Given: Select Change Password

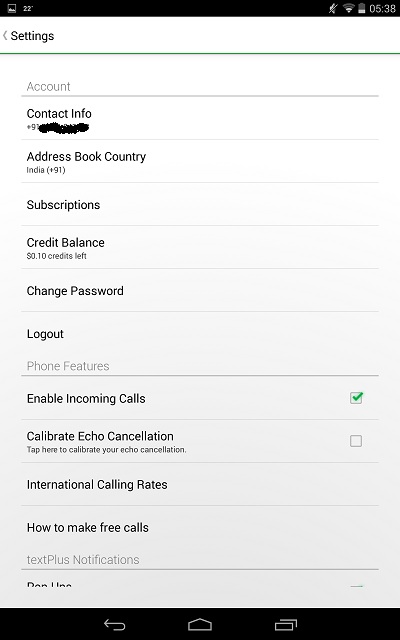Looking at the screenshot, I should click(x=200, y=291).
